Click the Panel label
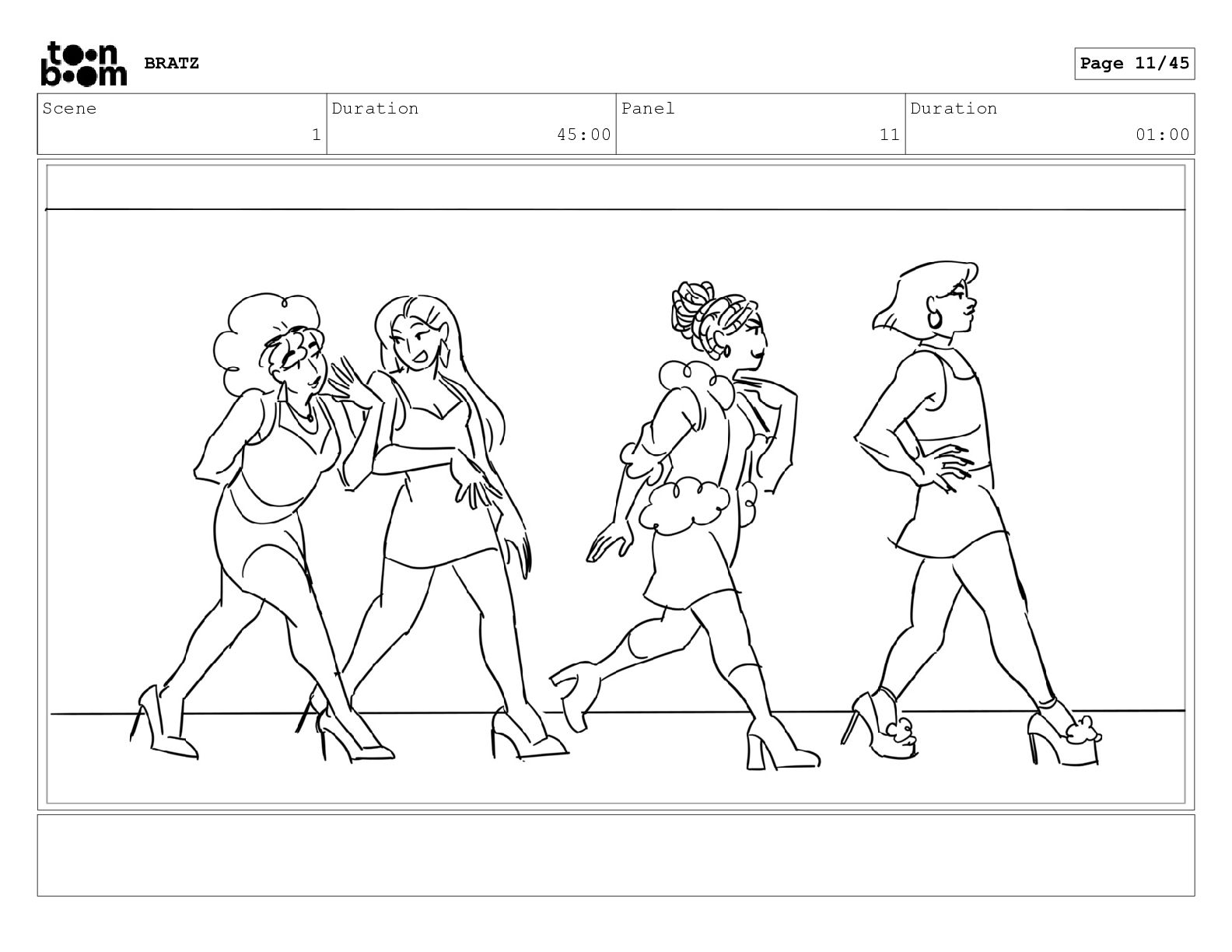This screenshot has width=1232, height=952. pyautogui.click(x=648, y=108)
